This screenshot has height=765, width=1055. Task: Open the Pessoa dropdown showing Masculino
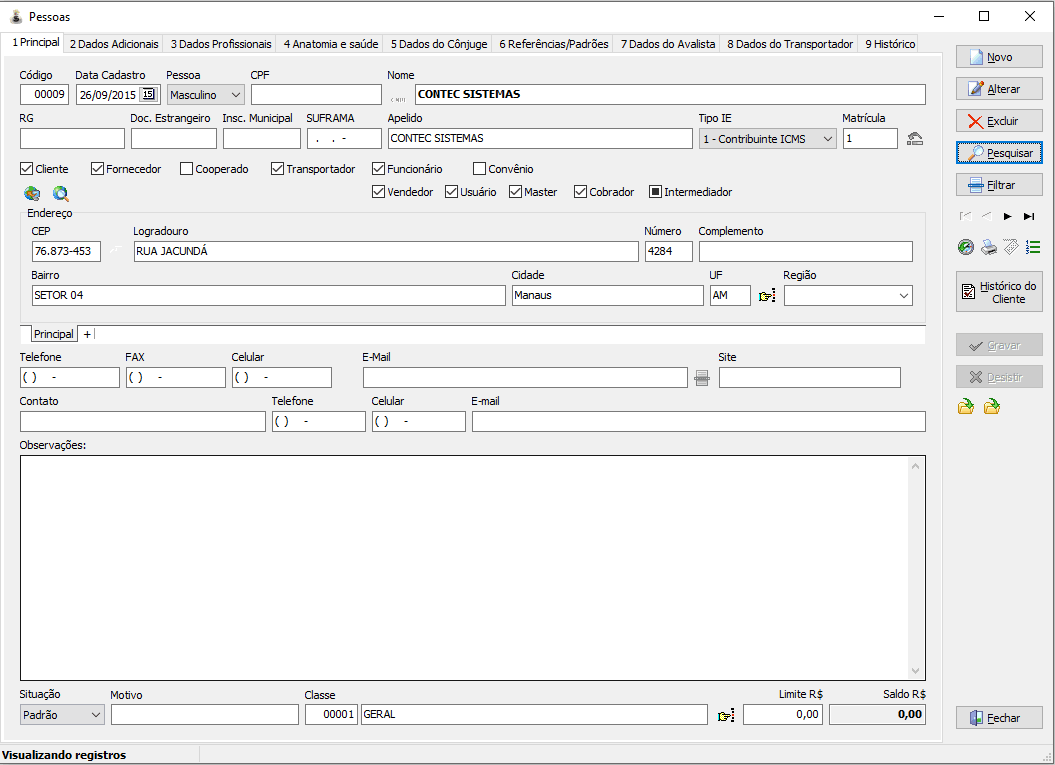pyautogui.click(x=205, y=95)
